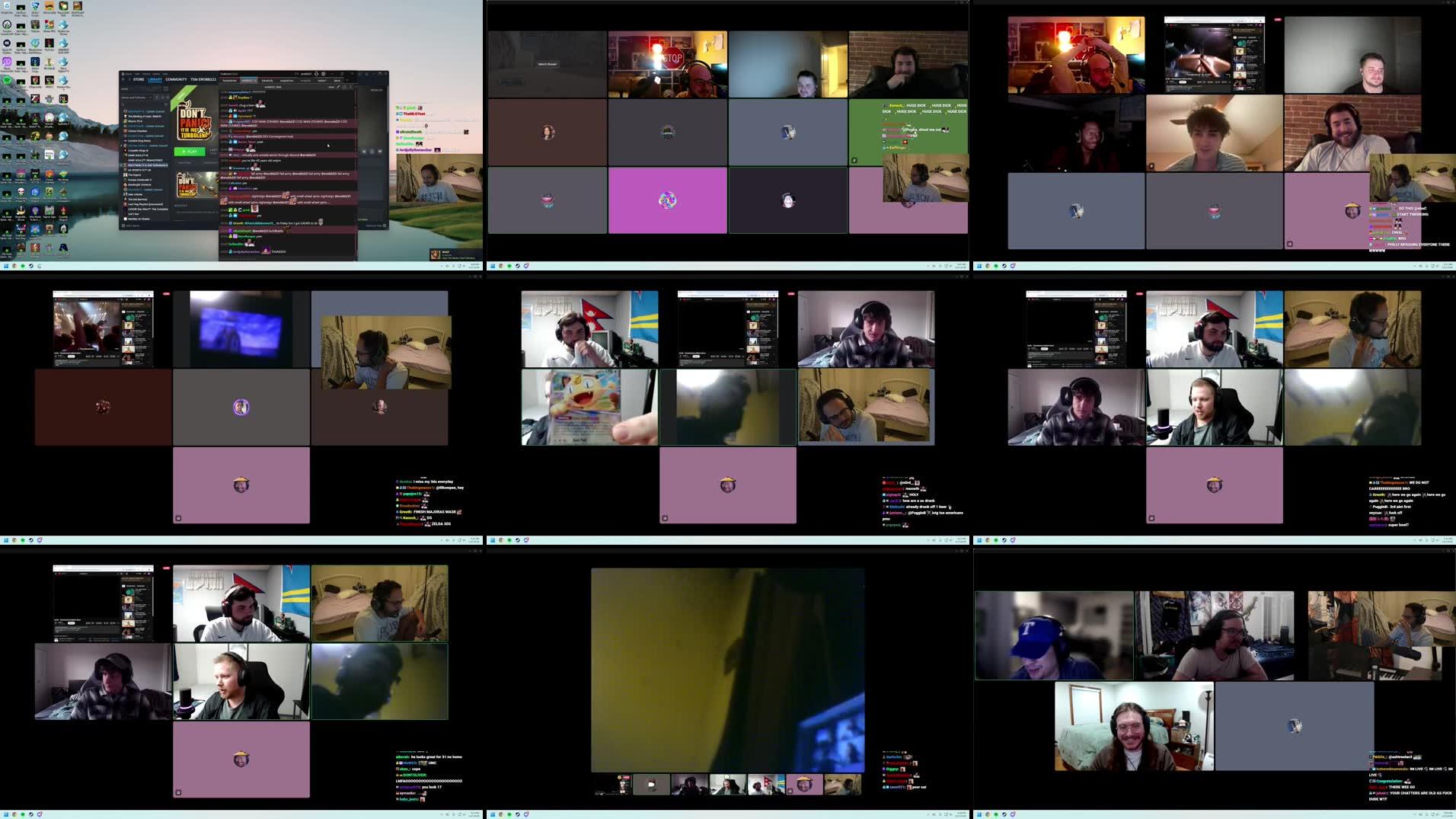The height and width of the screenshot is (819, 1456).
Task: Select the erobb221 tab in Chatterino
Action: pos(249,80)
